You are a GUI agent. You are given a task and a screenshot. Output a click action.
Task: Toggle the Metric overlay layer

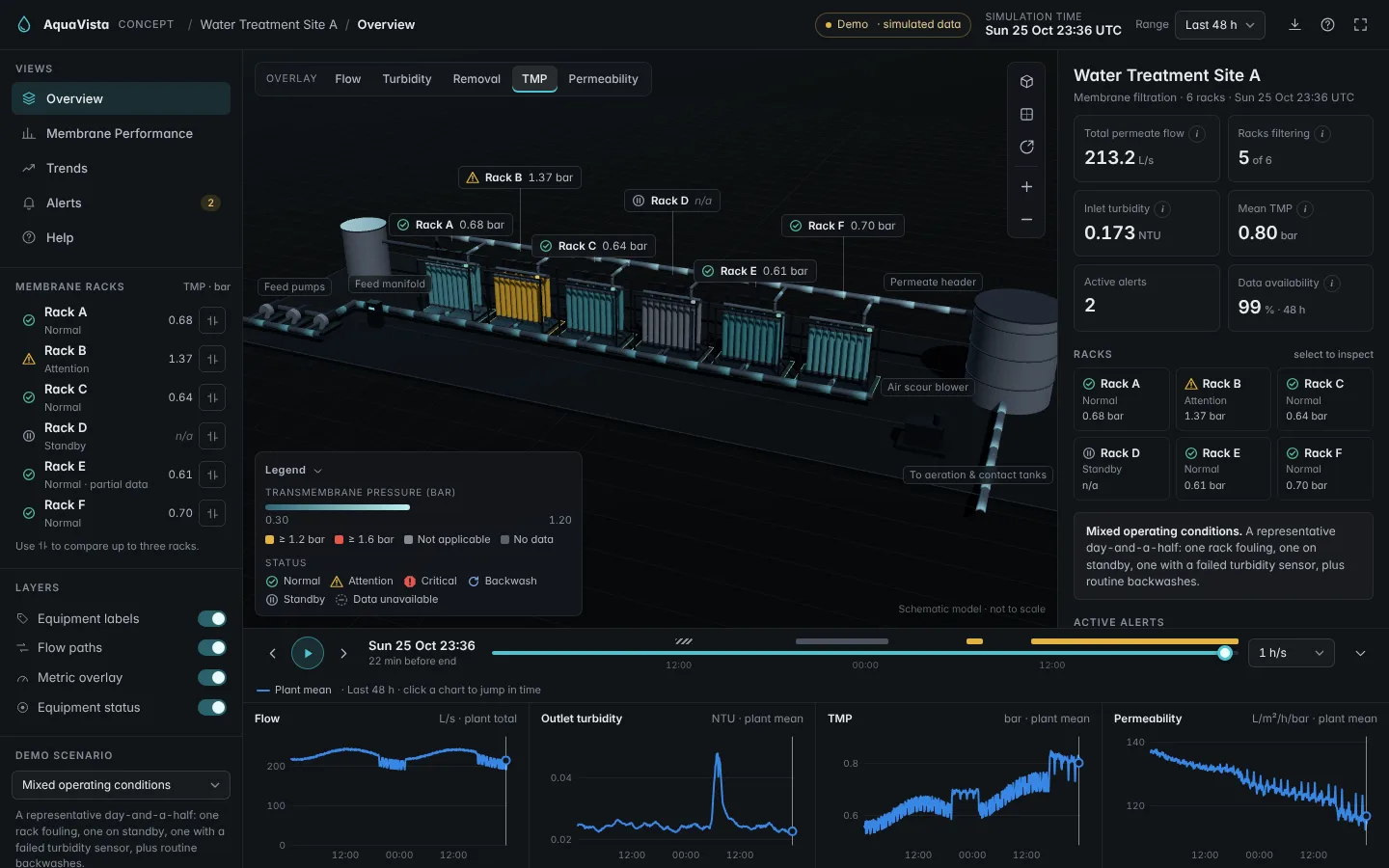[x=212, y=678]
